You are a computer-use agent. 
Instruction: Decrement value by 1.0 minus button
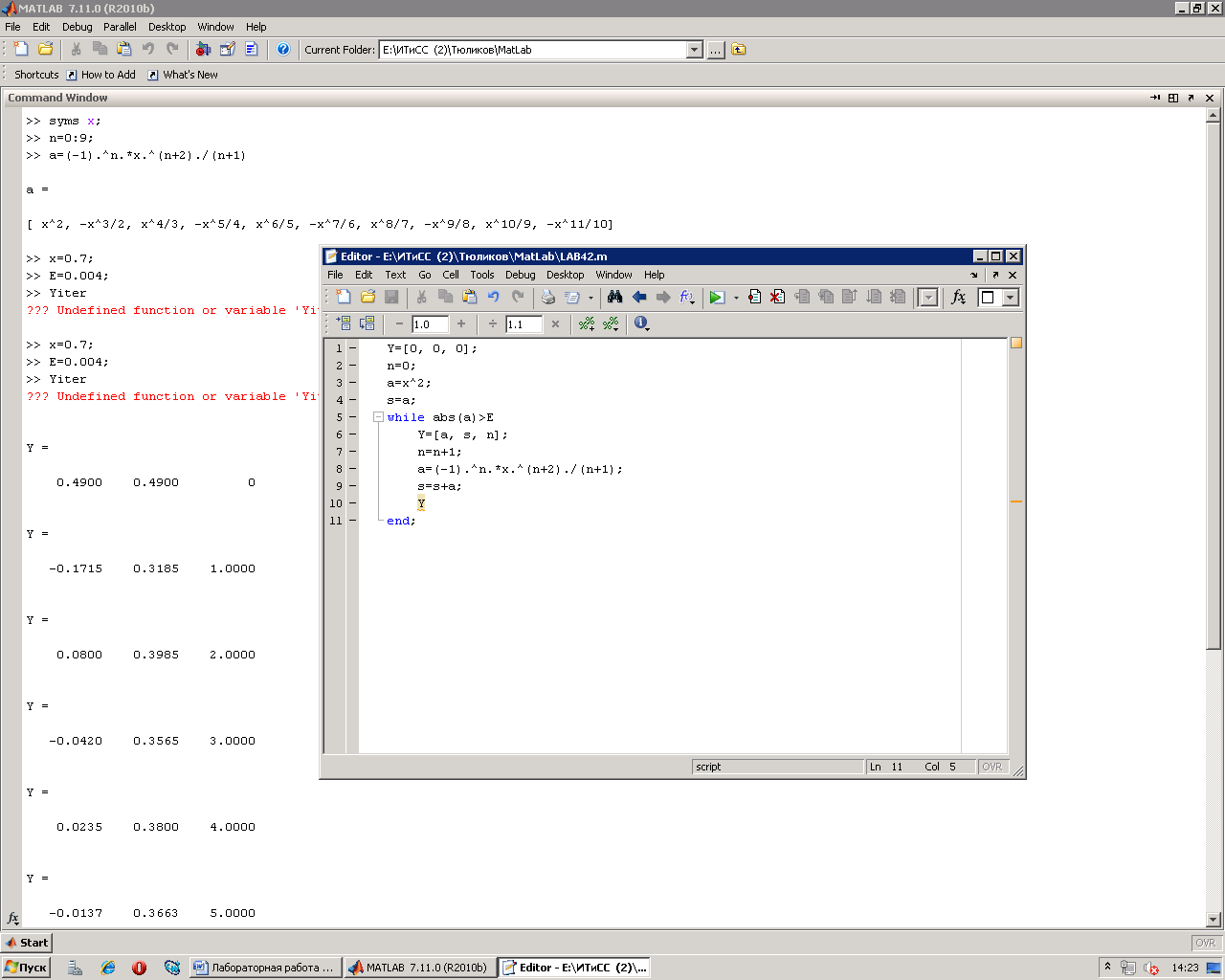tap(399, 323)
